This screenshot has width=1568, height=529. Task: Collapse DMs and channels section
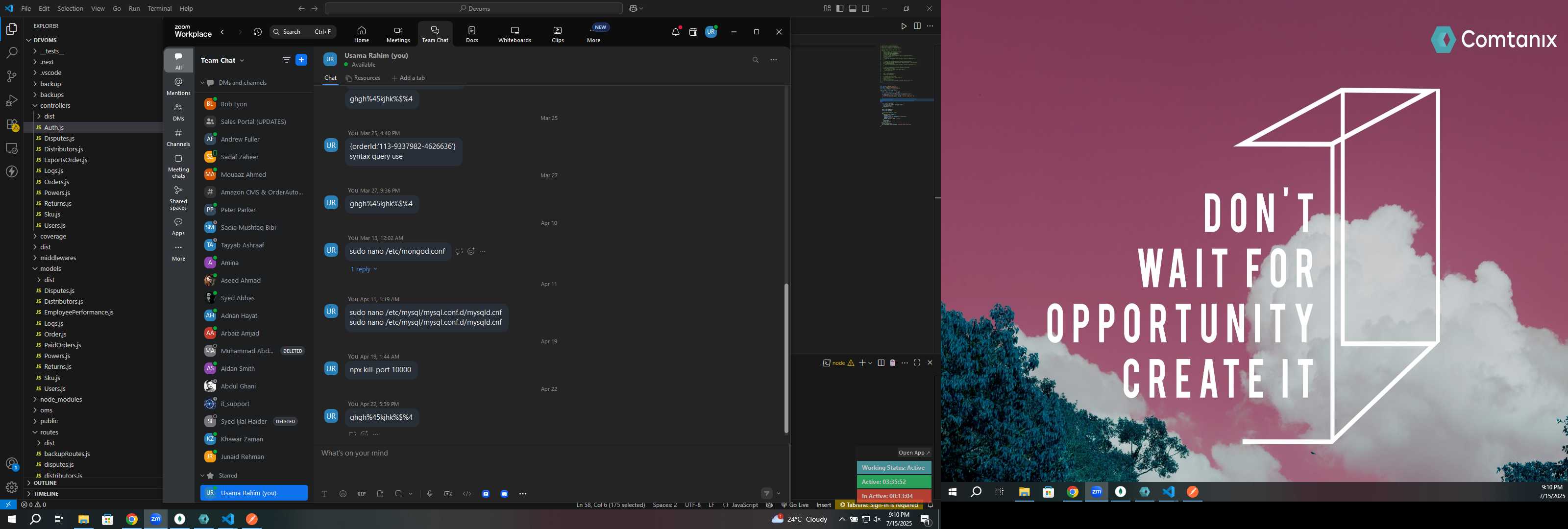click(x=203, y=83)
